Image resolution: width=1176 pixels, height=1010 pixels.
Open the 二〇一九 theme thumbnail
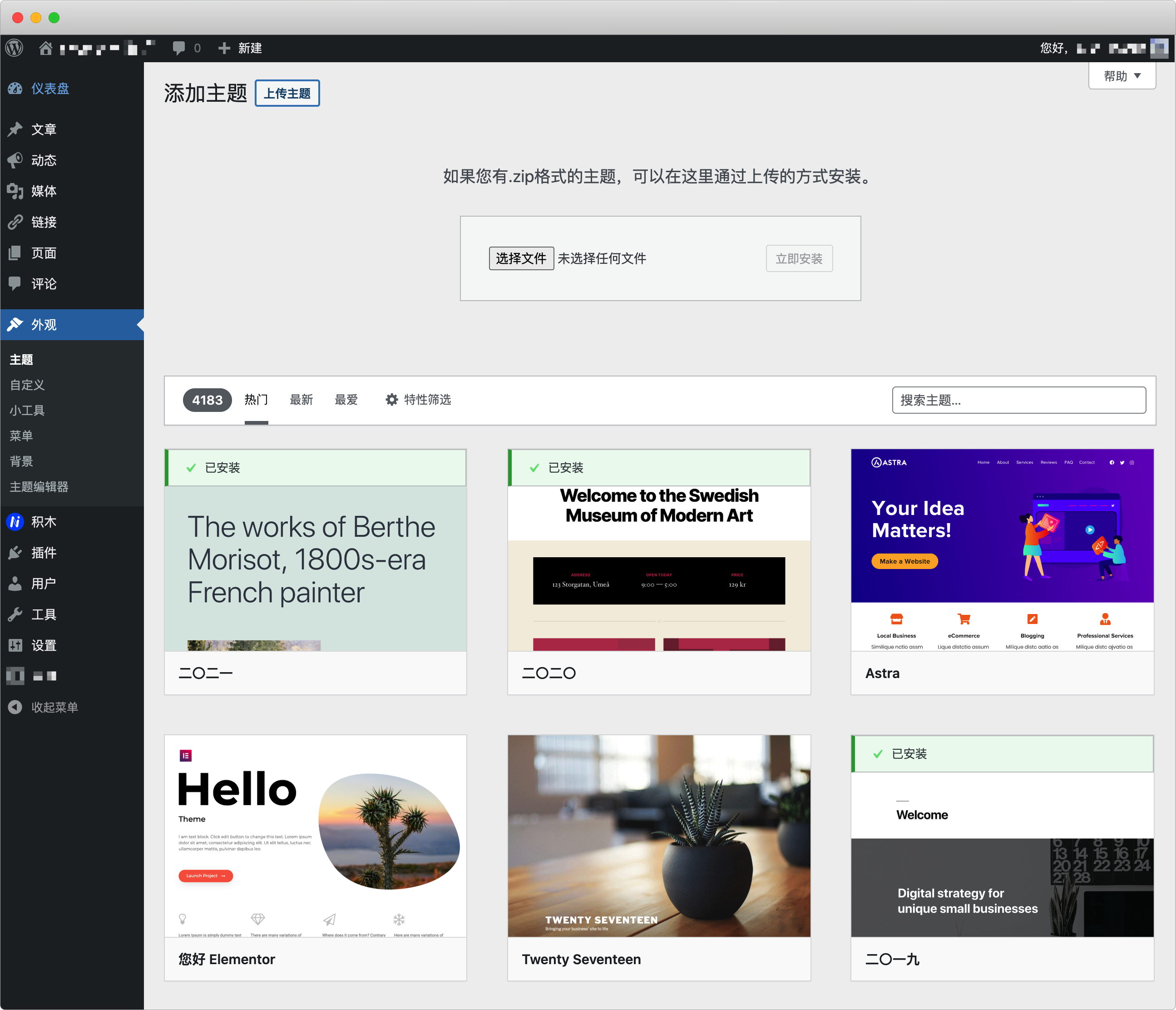(1003, 836)
